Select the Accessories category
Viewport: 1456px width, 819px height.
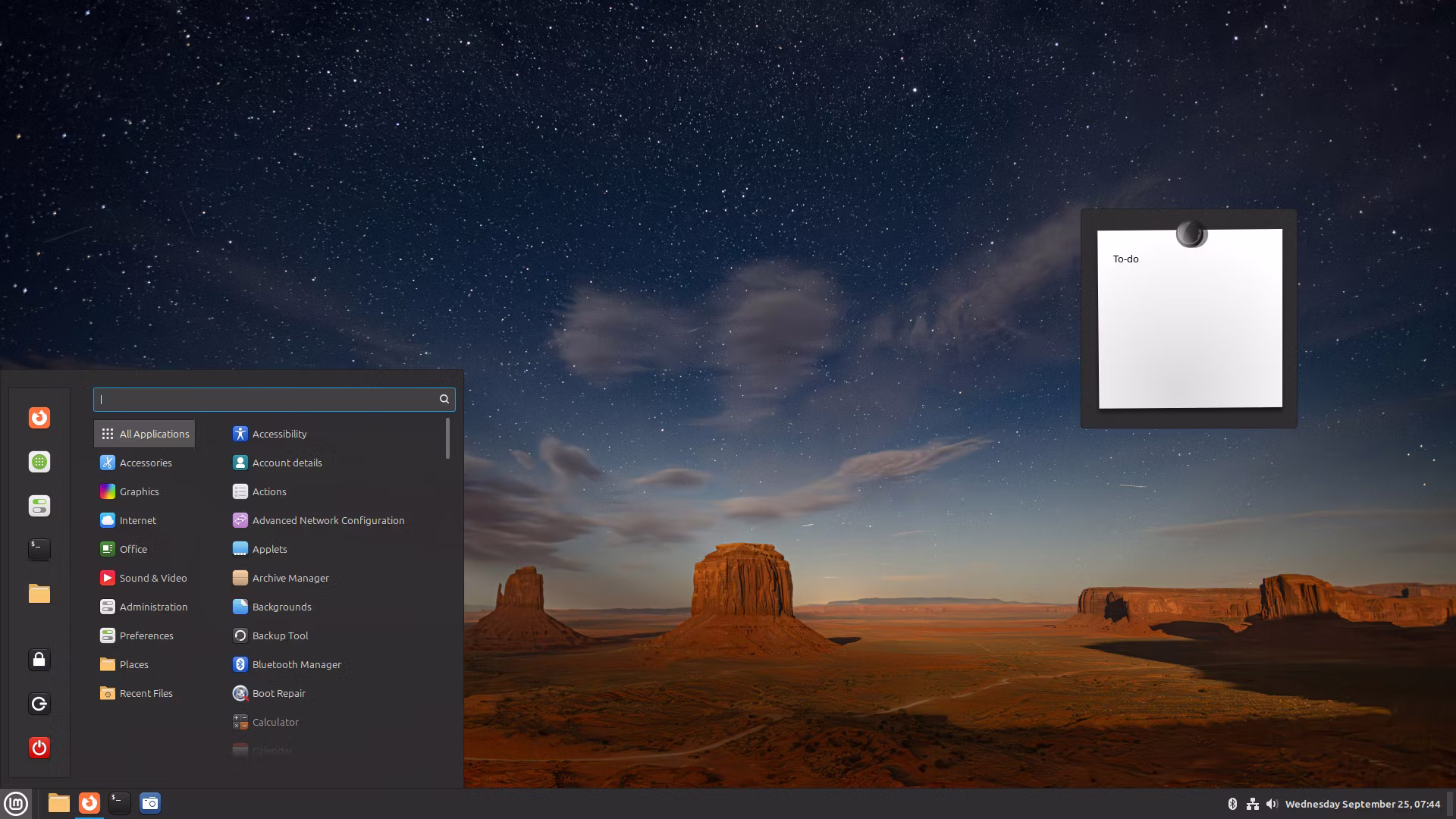click(145, 463)
